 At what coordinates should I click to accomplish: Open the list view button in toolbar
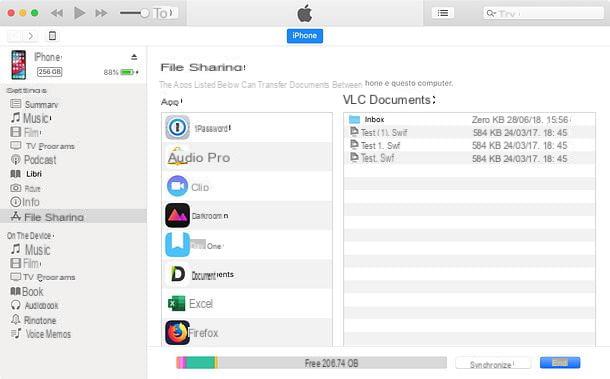(443, 13)
